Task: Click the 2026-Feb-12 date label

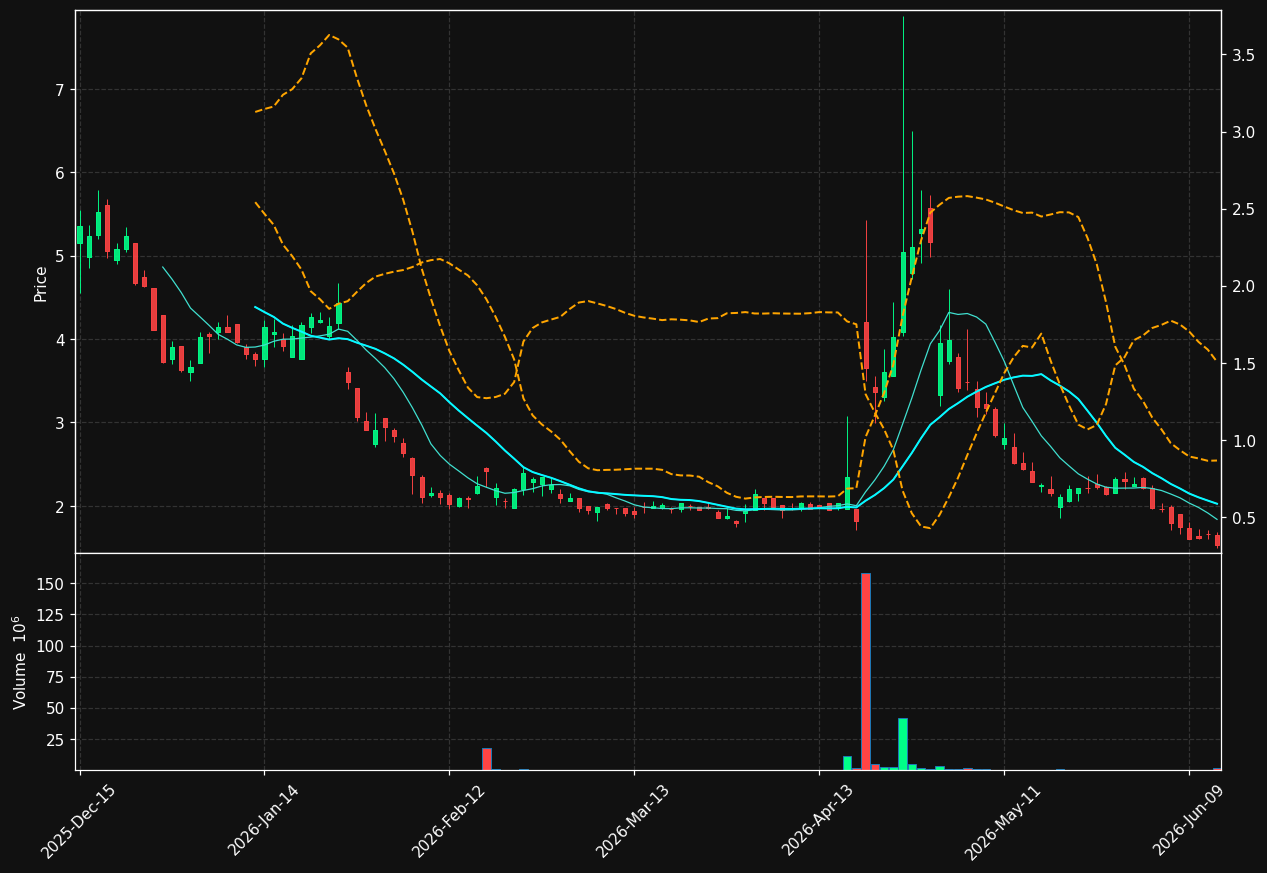Action: [448, 821]
